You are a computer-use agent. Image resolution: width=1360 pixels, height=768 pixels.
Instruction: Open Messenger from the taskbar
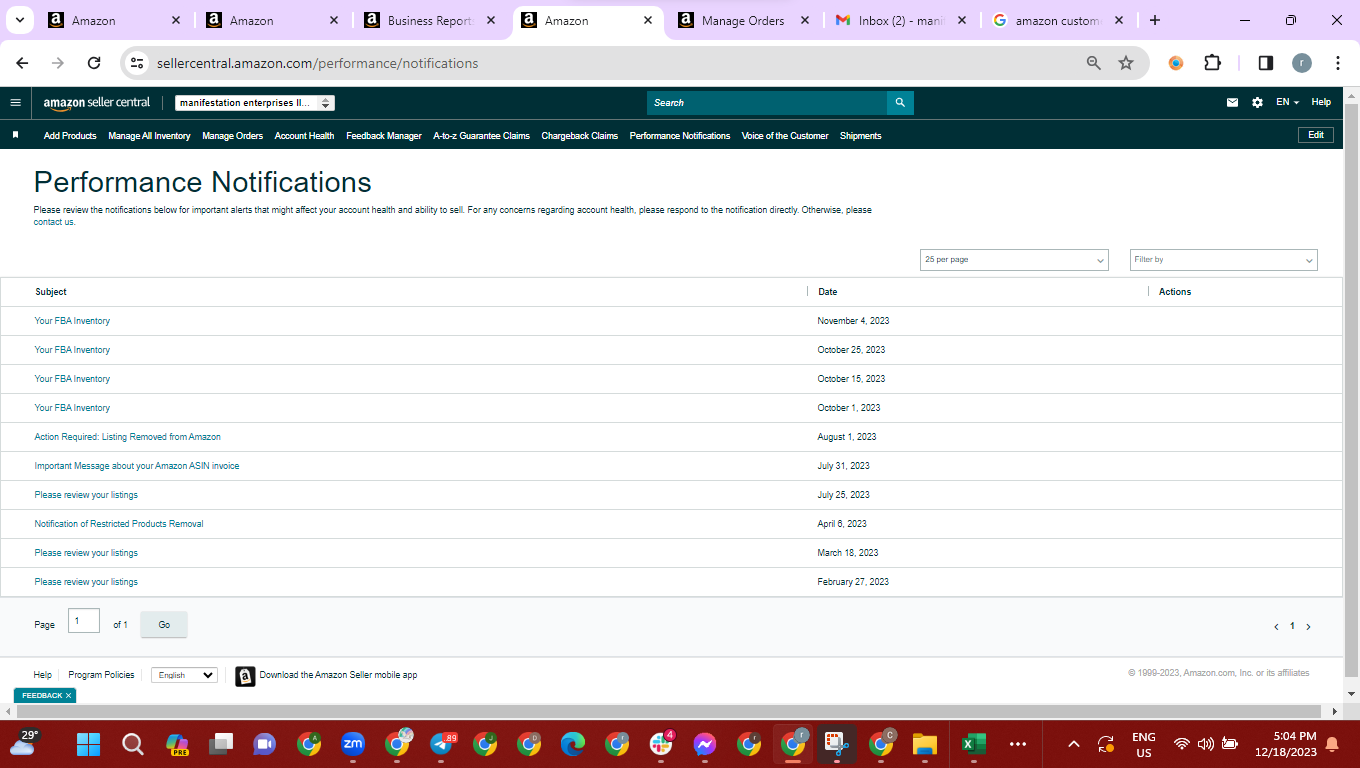[x=705, y=744]
